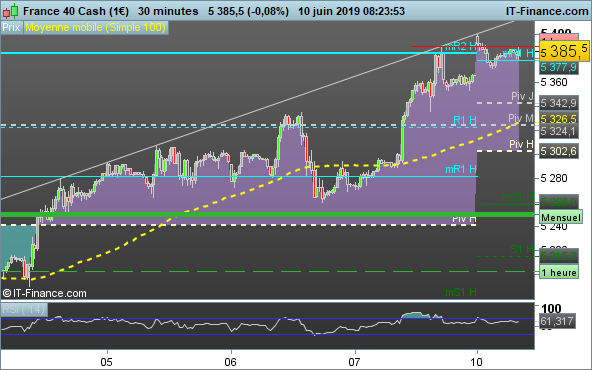Viewport: 592px width, 370px height.
Task: Click the 5 280 price axis label
Action: [554, 178]
